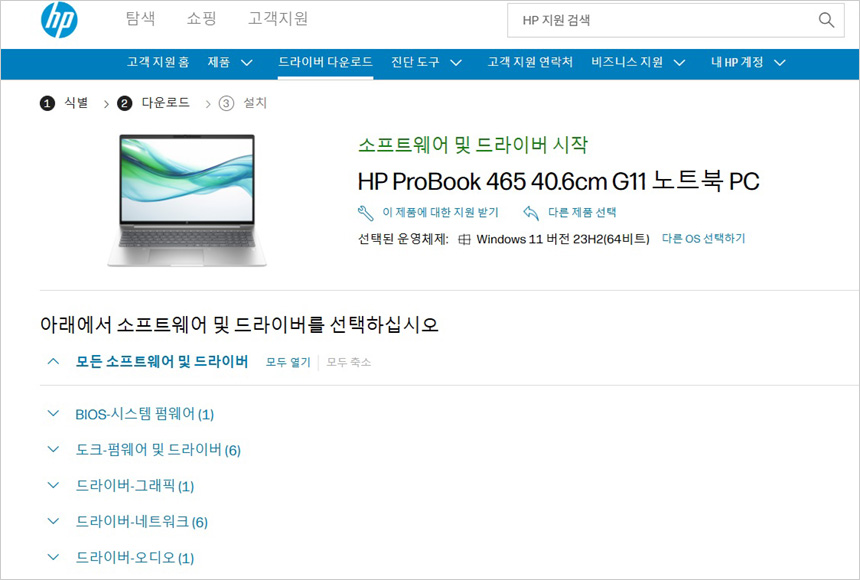Click 모두 축소 link
The width and height of the screenshot is (860, 580).
tap(349, 362)
